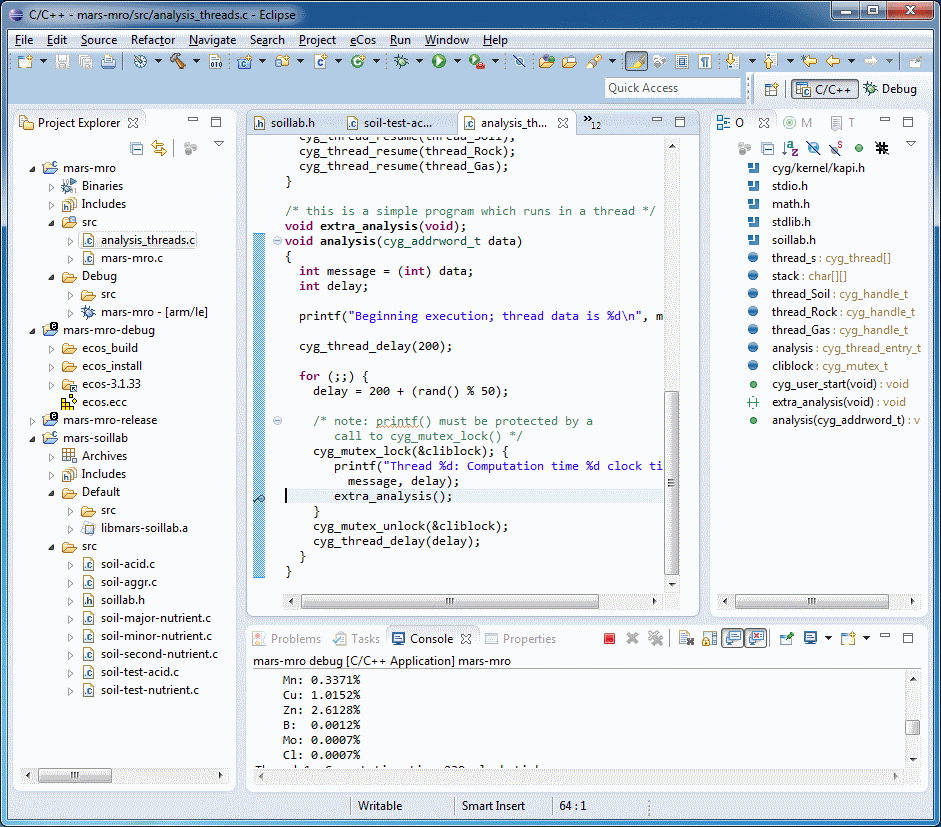This screenshot has height=827, width=941.
Task: Toggle Hide Fields filter in Outline
Action: click(811, 148)
